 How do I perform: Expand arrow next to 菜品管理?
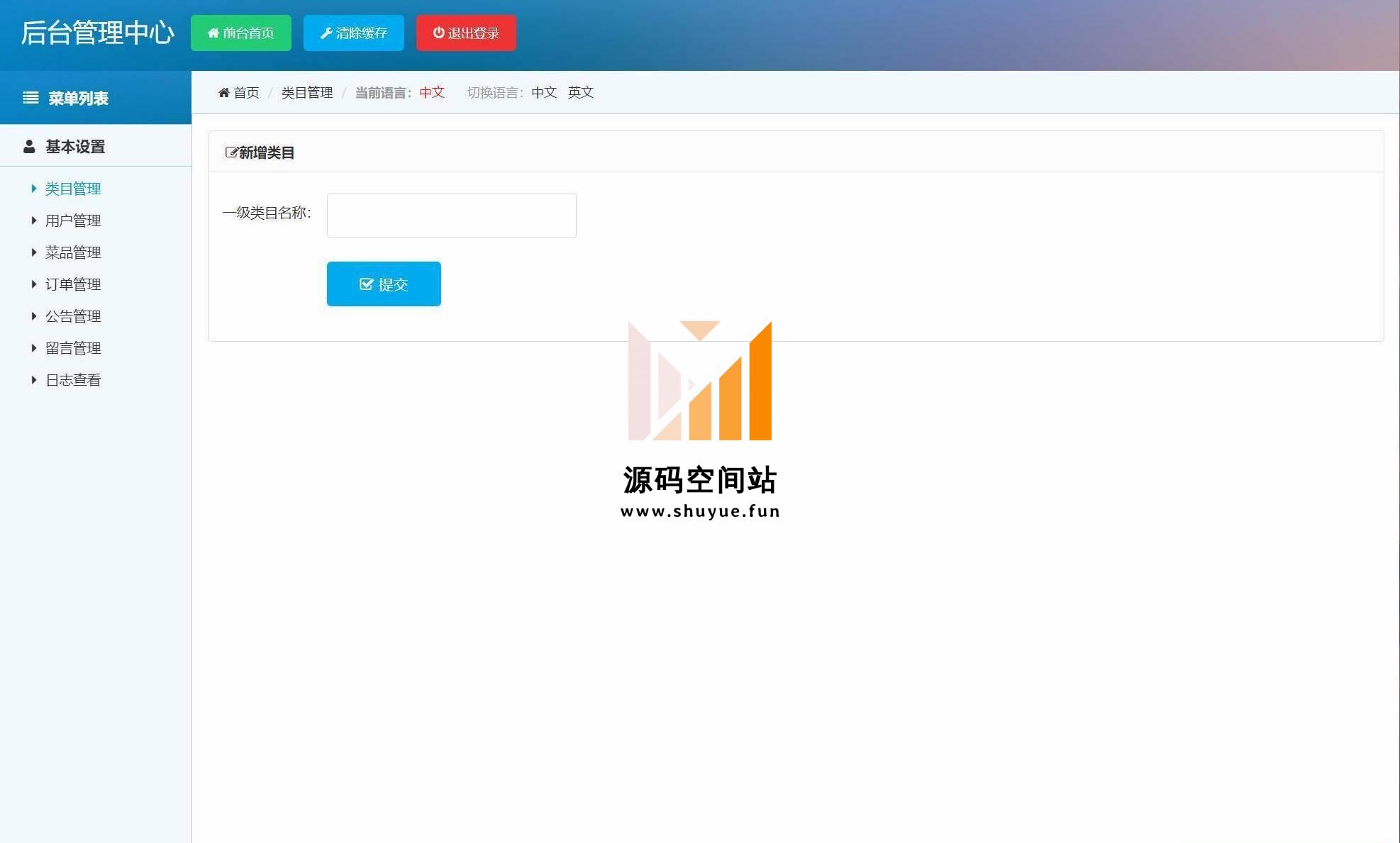pyautogui.click(x=34, y=252)
